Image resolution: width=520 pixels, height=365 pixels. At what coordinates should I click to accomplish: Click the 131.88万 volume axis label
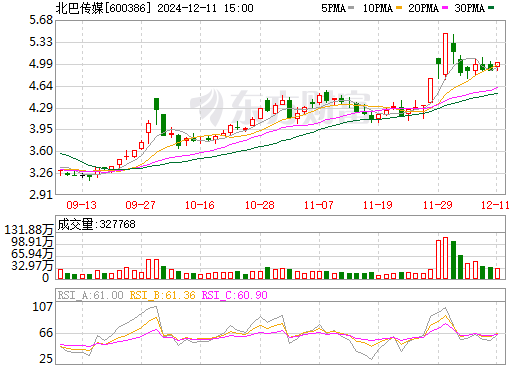coord(29,230)
